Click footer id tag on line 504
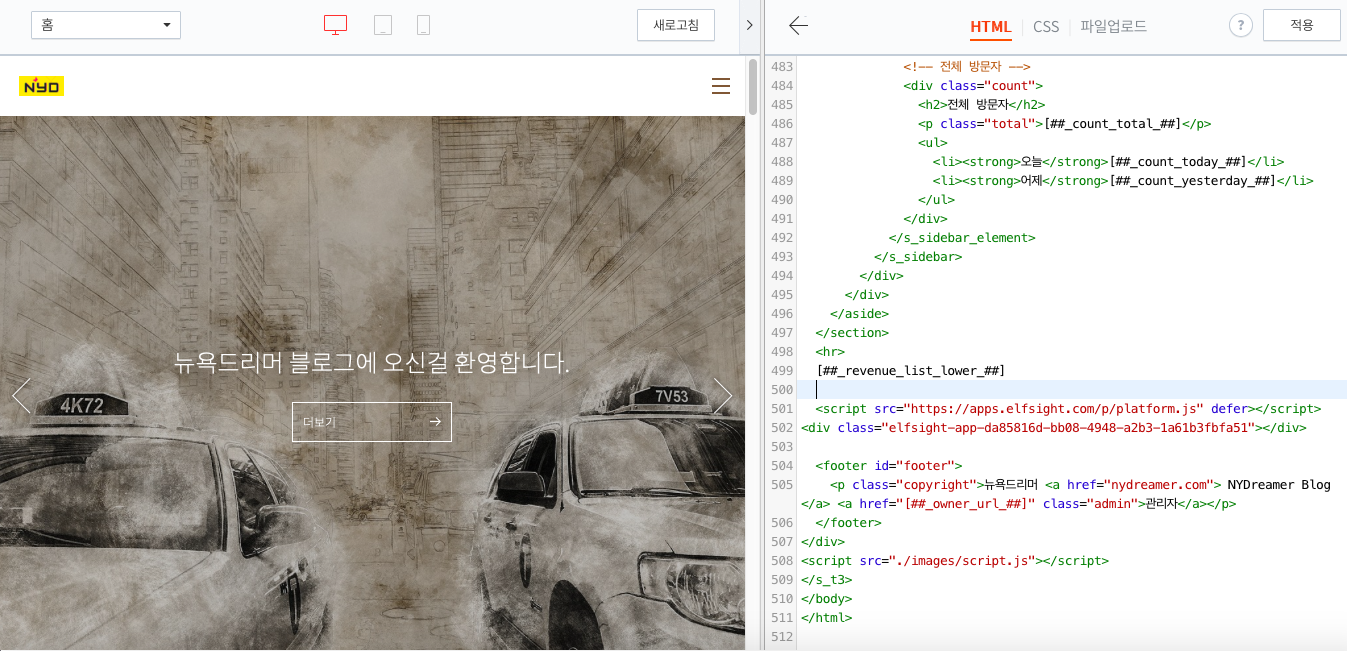This screenshot has width=1347, height=651. [889, 466]
